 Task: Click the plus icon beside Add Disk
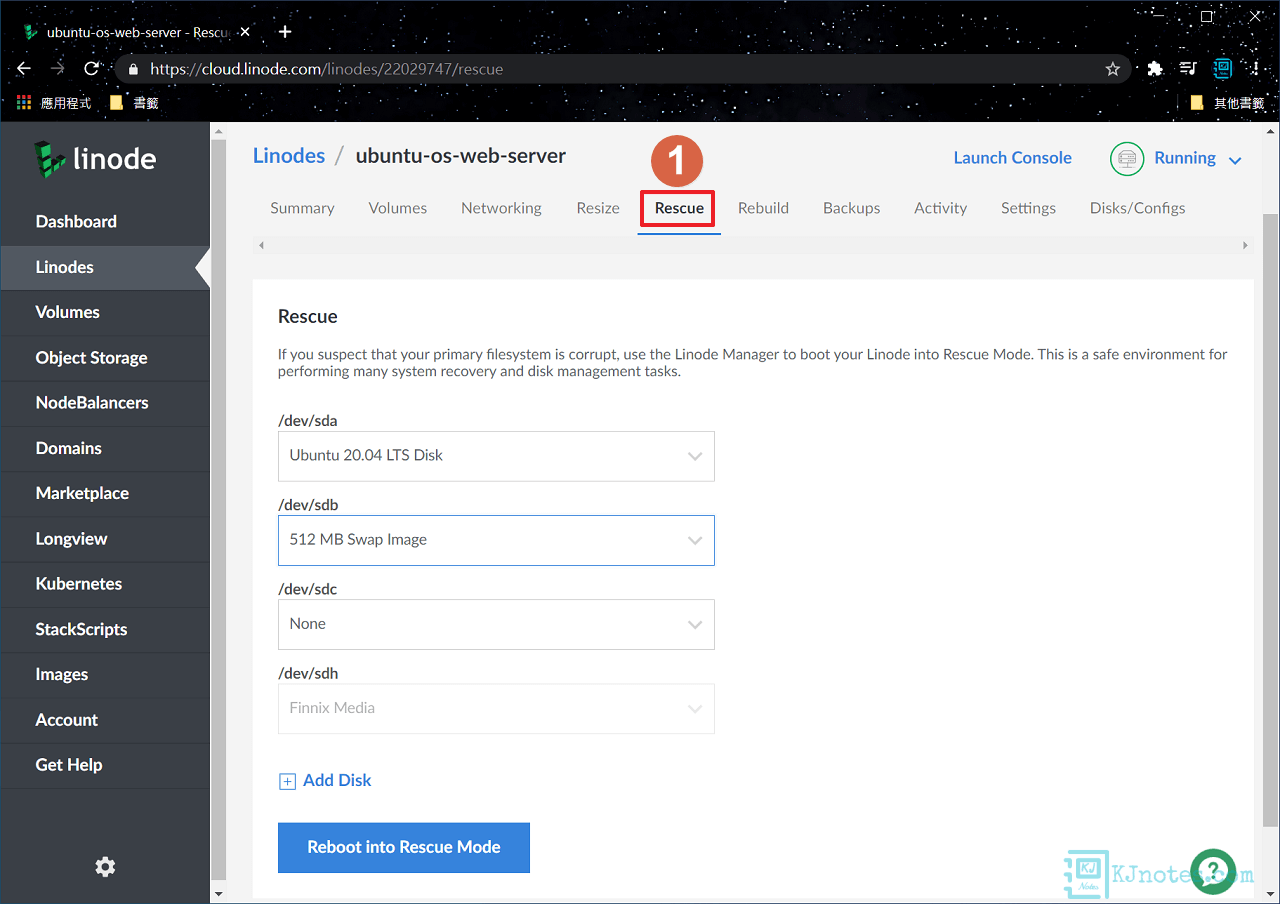287,781
